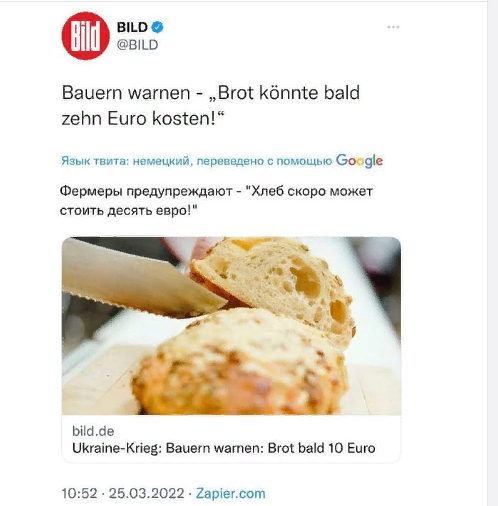Click the bild.de domain label
498x506 pixels.
pyautogui.click(x=93, y=431)
